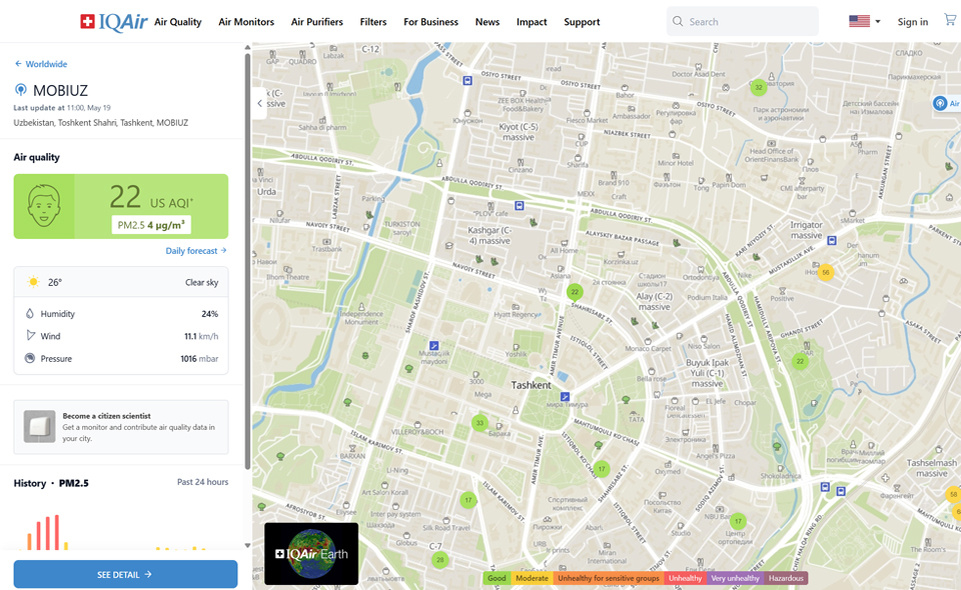Select the yellow 56 AQI map marker
This screenshot has height=590, width=961.
(x=826, y=273)
